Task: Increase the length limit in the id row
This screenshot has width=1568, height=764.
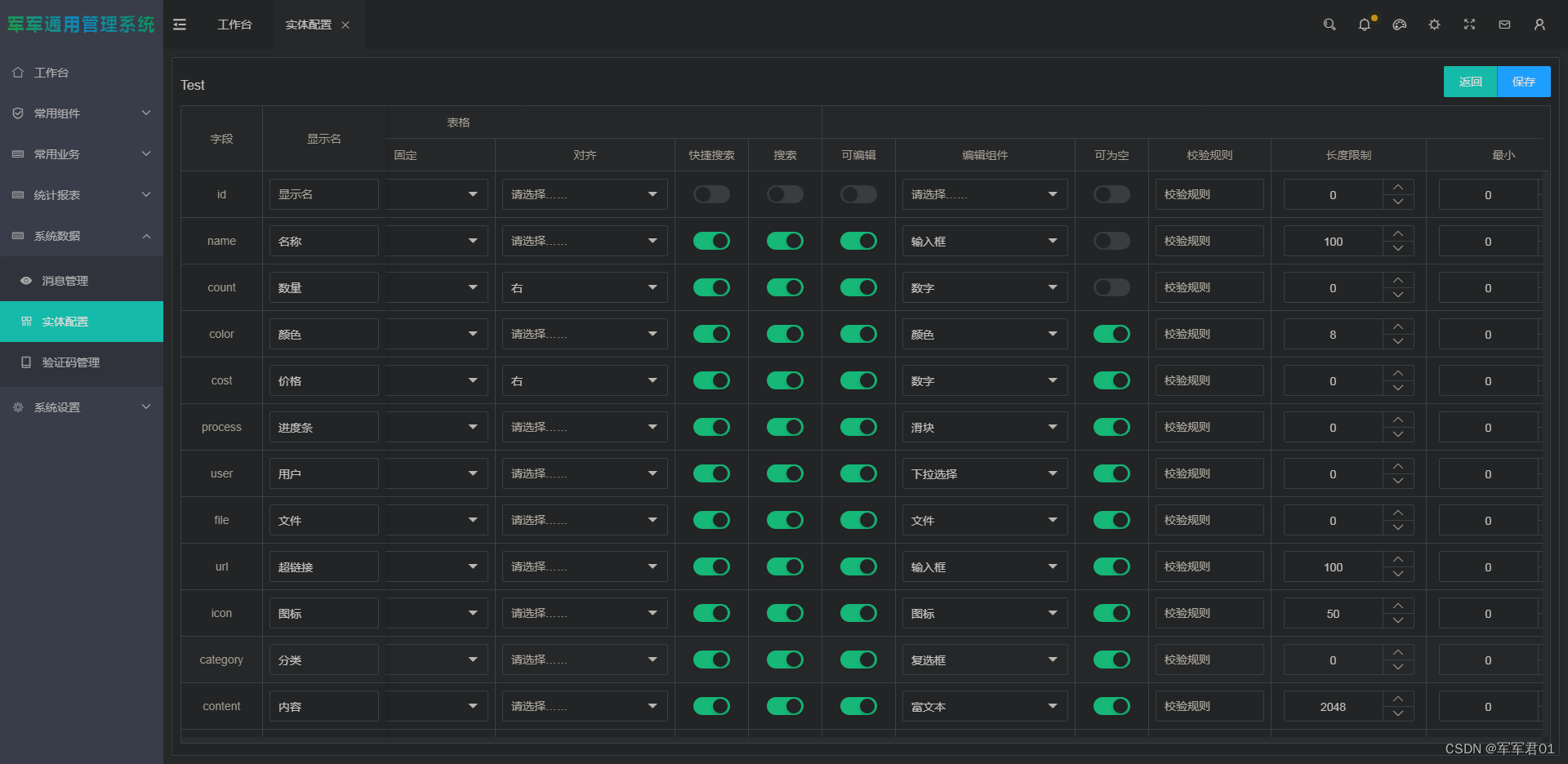Action: (x=1398, y=187)
